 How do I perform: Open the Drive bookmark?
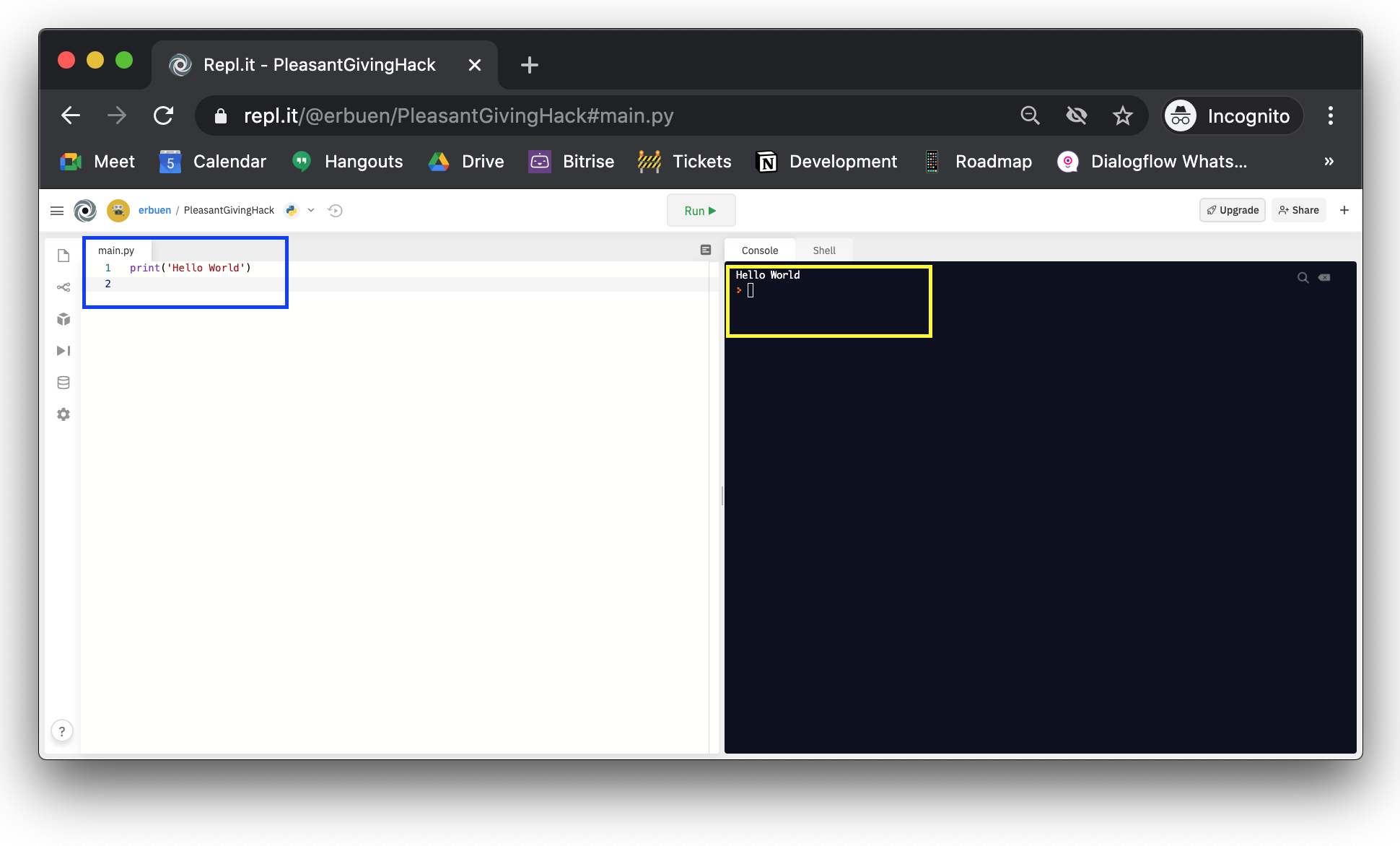tap(466, 162)
